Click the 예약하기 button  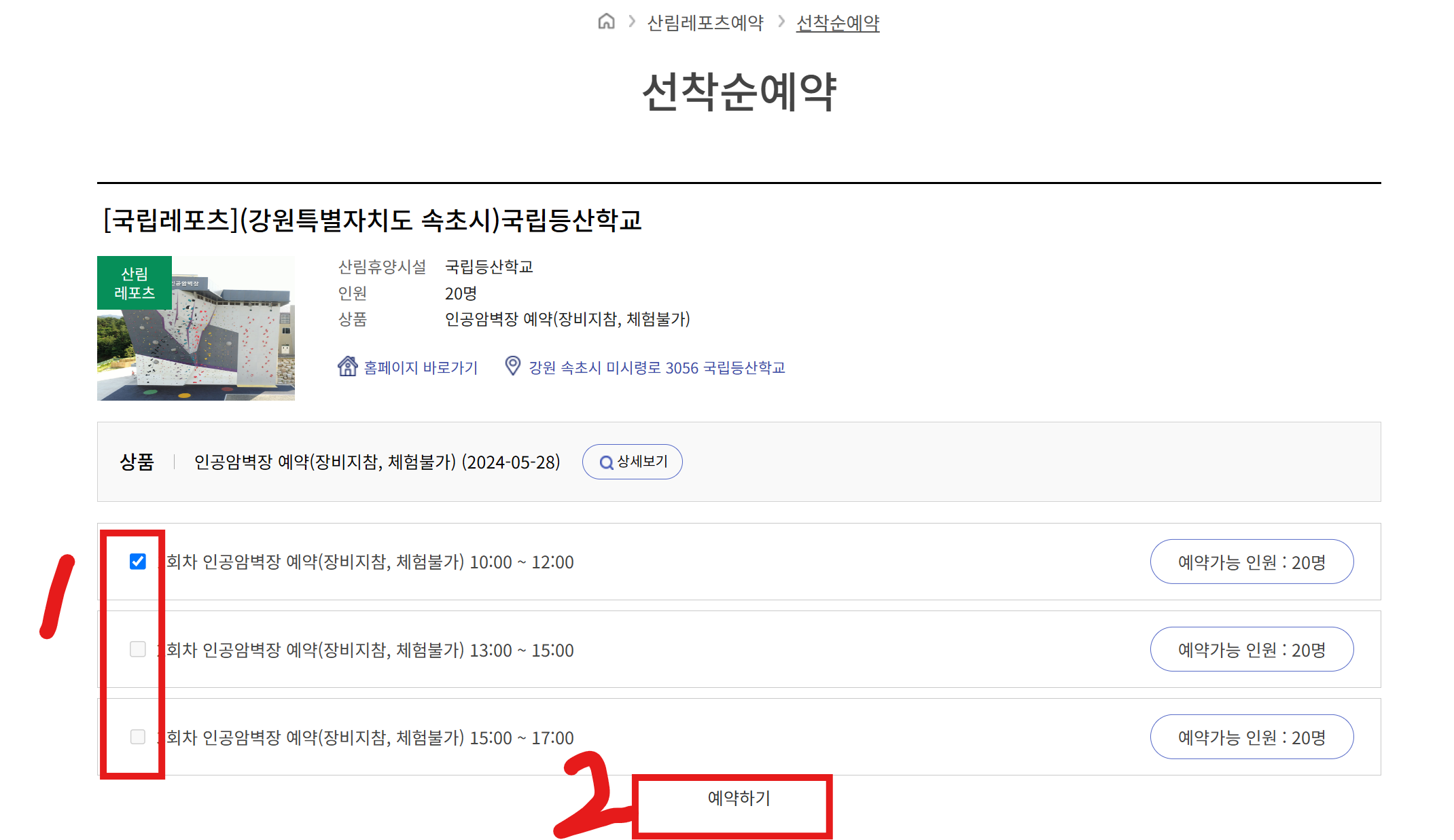739,799
